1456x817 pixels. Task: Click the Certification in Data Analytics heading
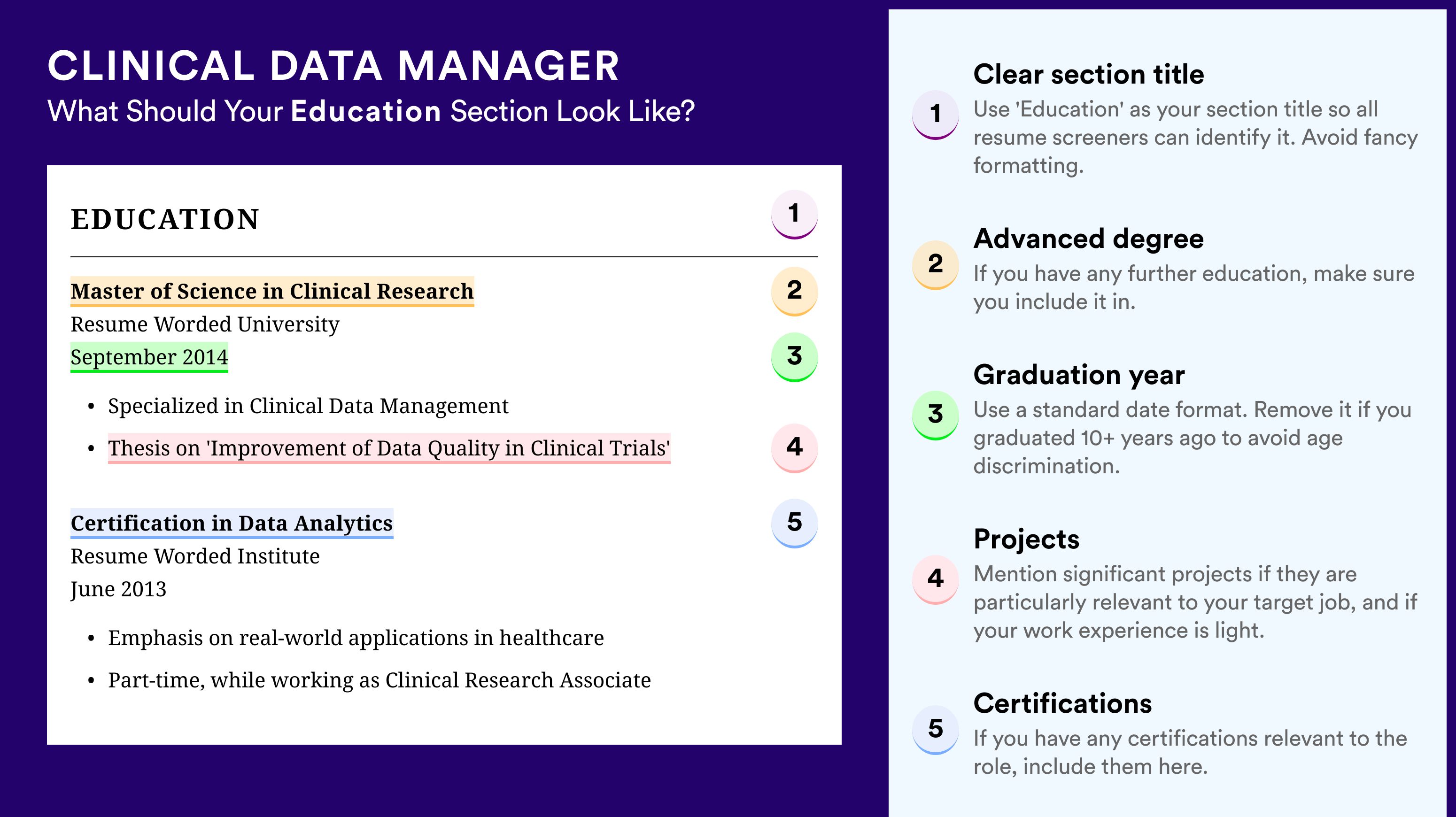coord(232,523)
